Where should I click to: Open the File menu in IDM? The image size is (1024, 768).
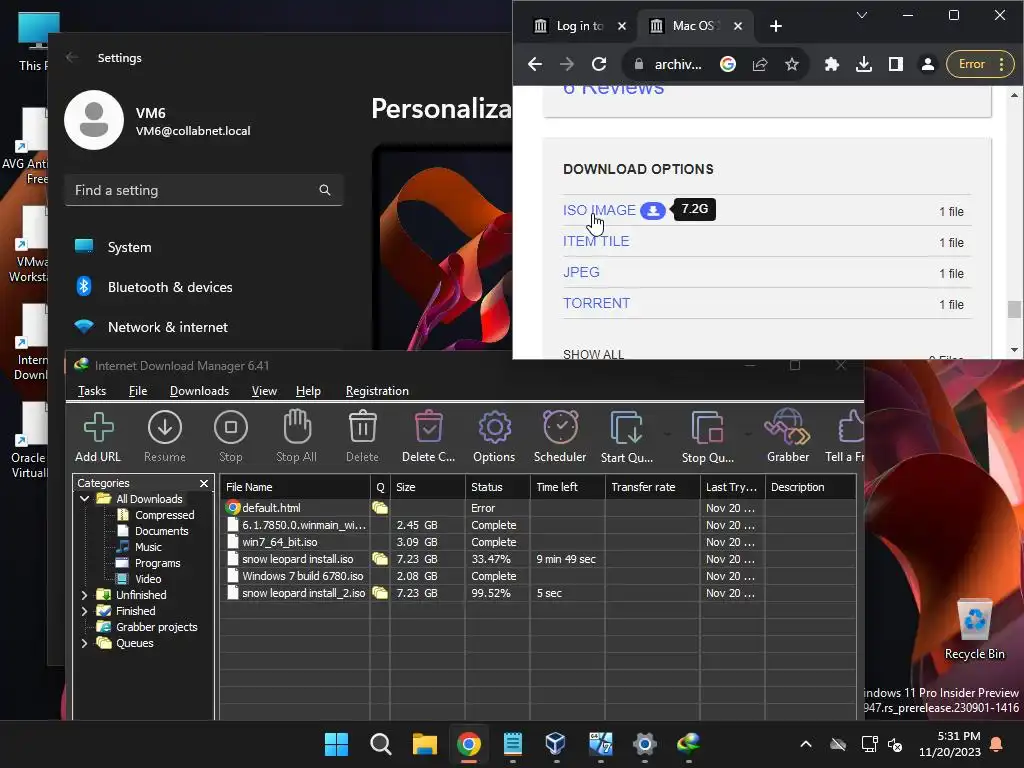[x=138, y=391]
